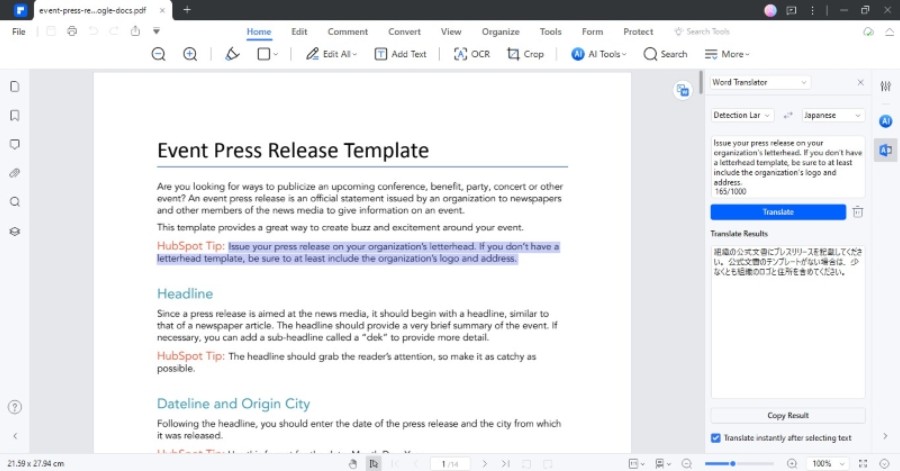The image size is (900, 471).
Task: Click the floating translate icon on the page
Action: tap(682, 90)
